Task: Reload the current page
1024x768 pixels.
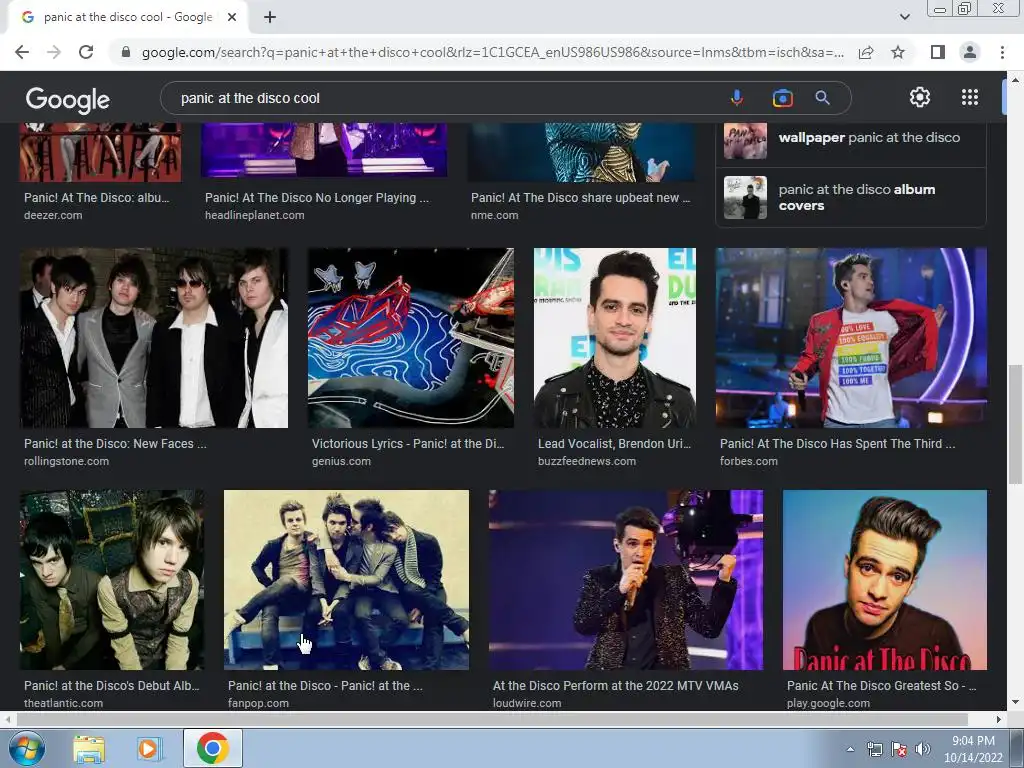Action: (x=86, y=52)
